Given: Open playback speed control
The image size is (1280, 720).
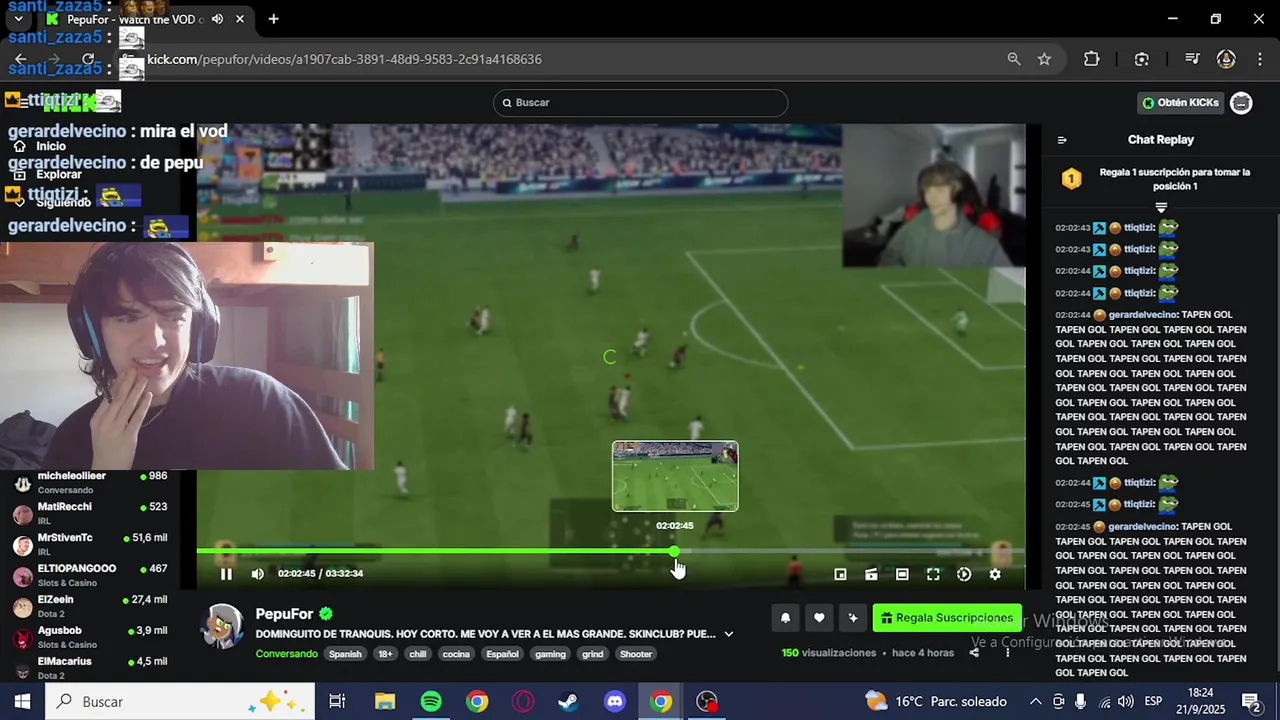Looking at the screenshot, I should point(964,574).
